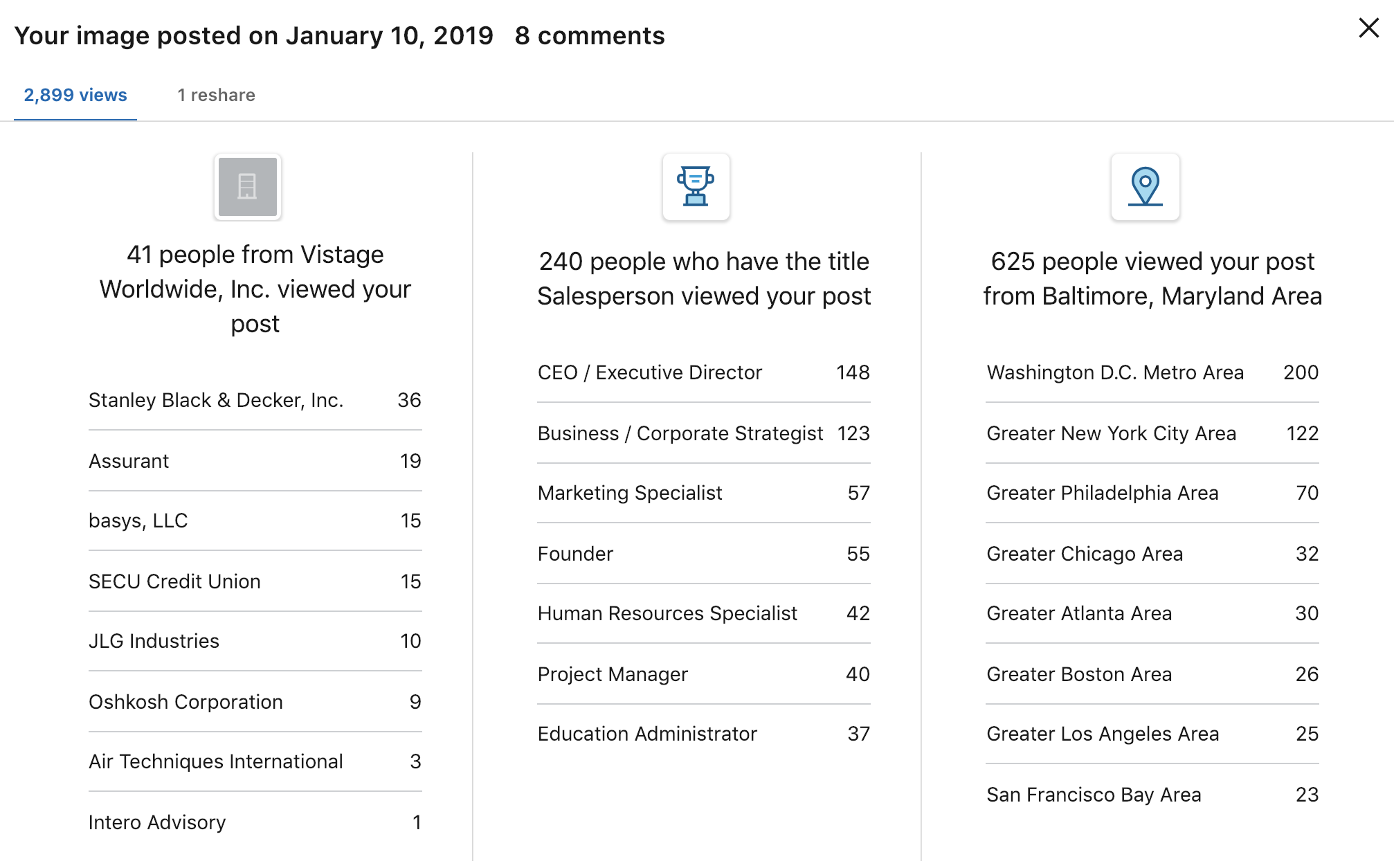Click the trophy job title icon
Screen dimensions: 1394x868
[x=696, y=187]
